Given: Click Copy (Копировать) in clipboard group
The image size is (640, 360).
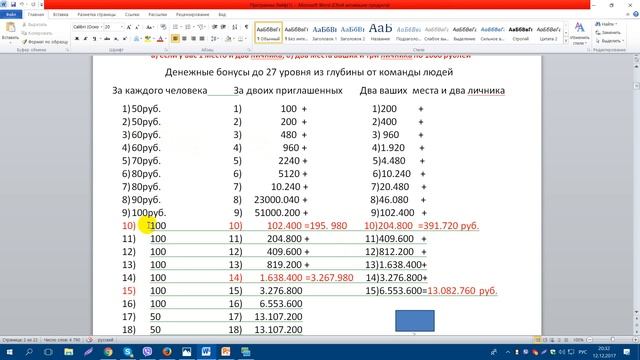Looking at the screenshot, I should click(x=38, y=33).
